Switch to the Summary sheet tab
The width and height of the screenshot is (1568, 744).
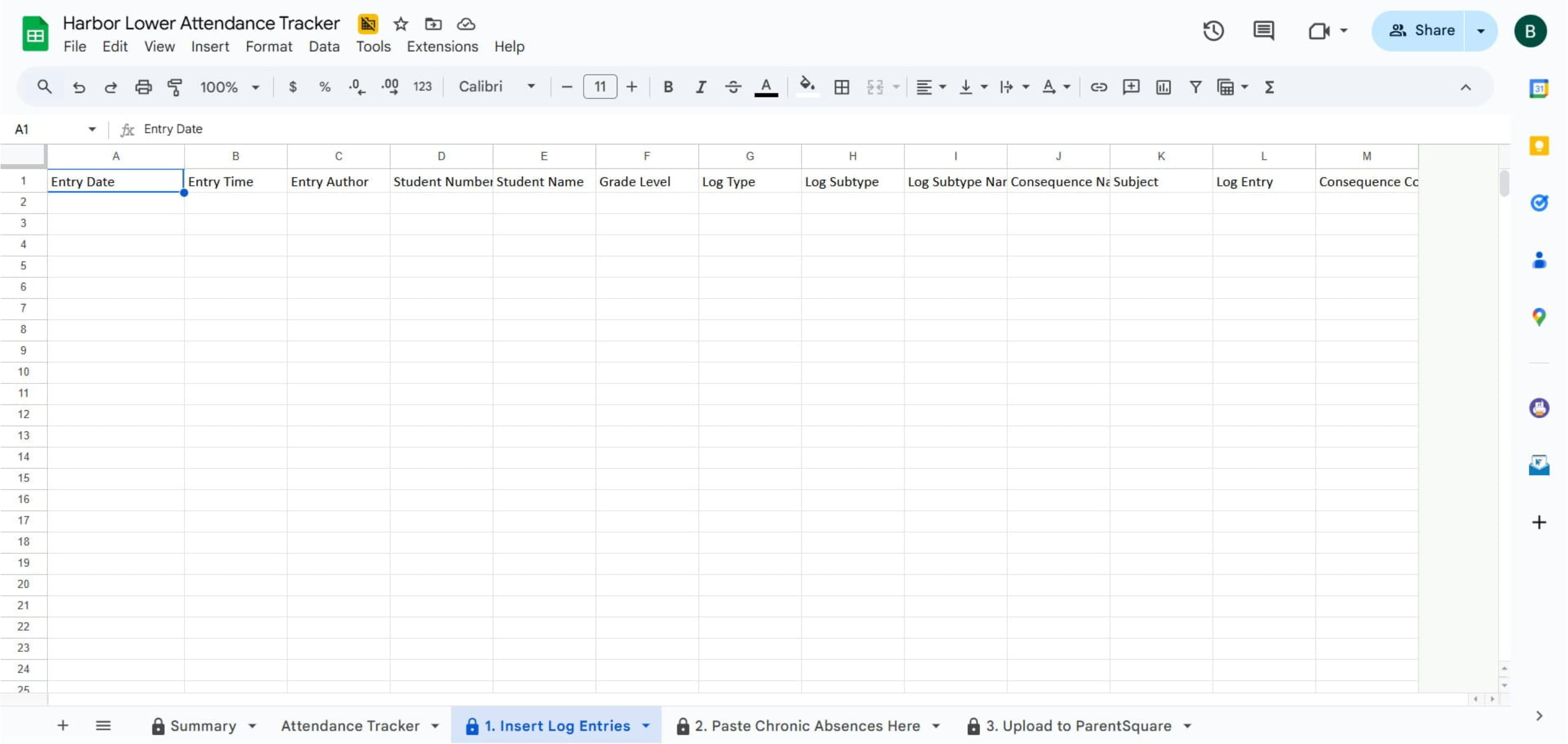[203, 725]
